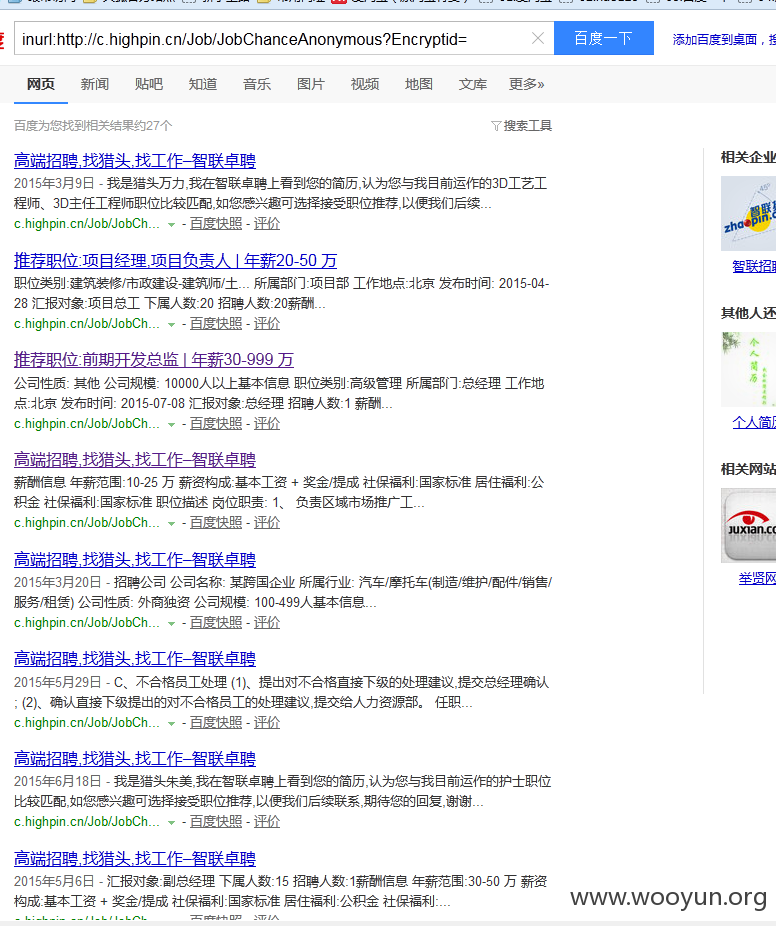Focus the inurl search input field
The height and width of the screenshot is (926, 776).
(x=272, y=38)
